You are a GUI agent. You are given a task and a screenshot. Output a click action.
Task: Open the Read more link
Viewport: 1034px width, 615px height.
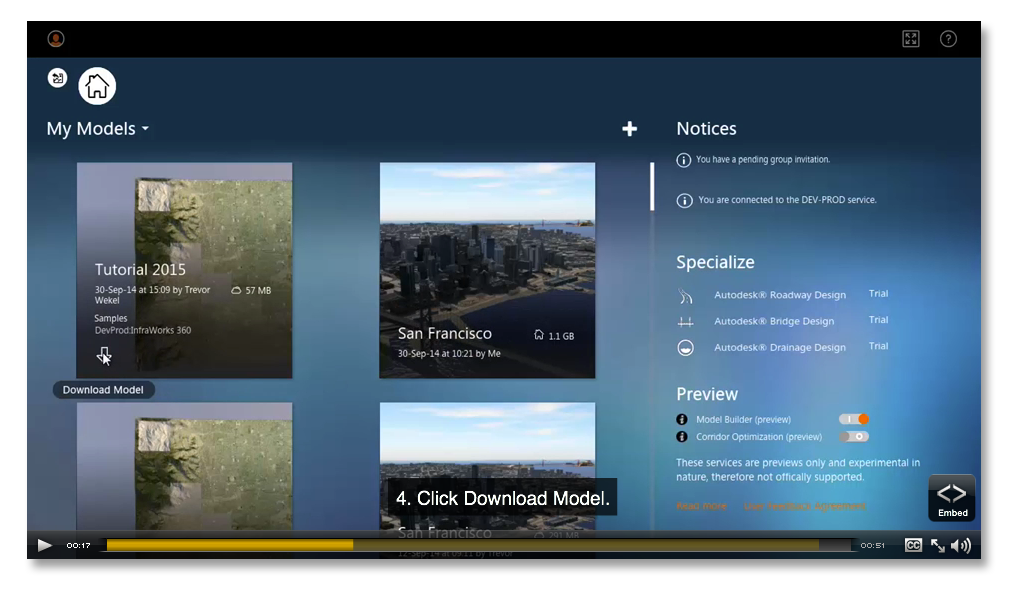click(701, 506)
